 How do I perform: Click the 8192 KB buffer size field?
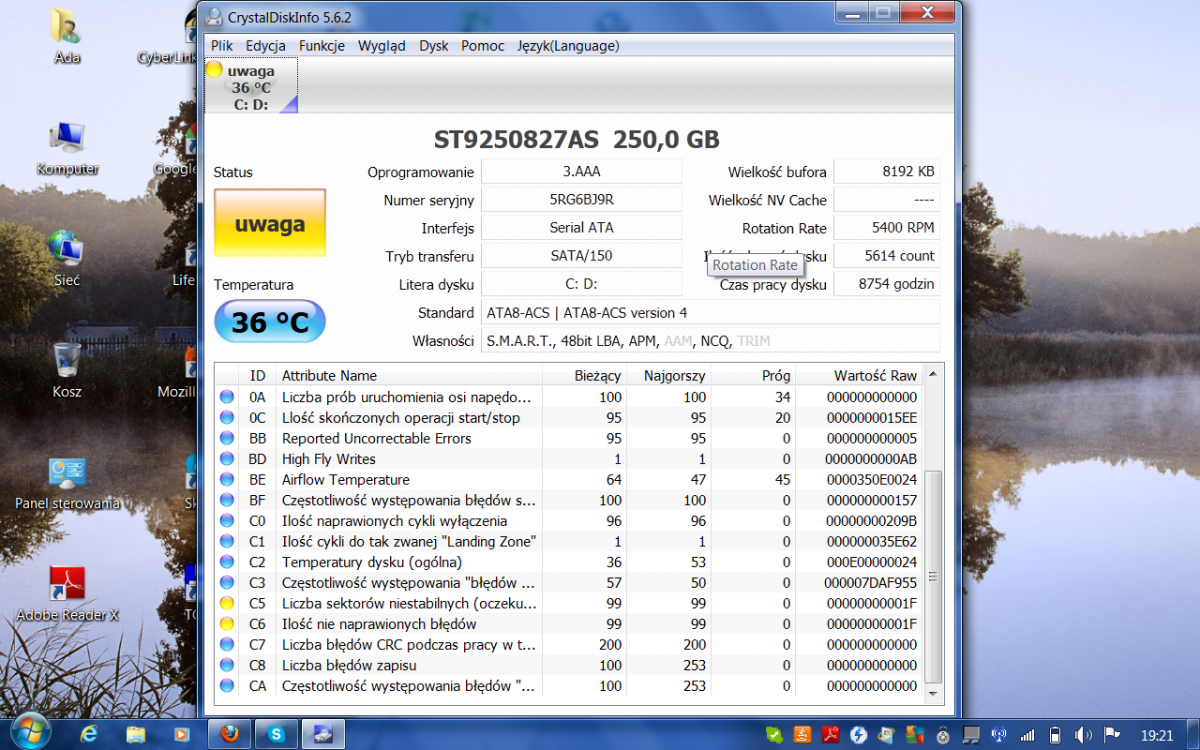(x=887, y=172)
